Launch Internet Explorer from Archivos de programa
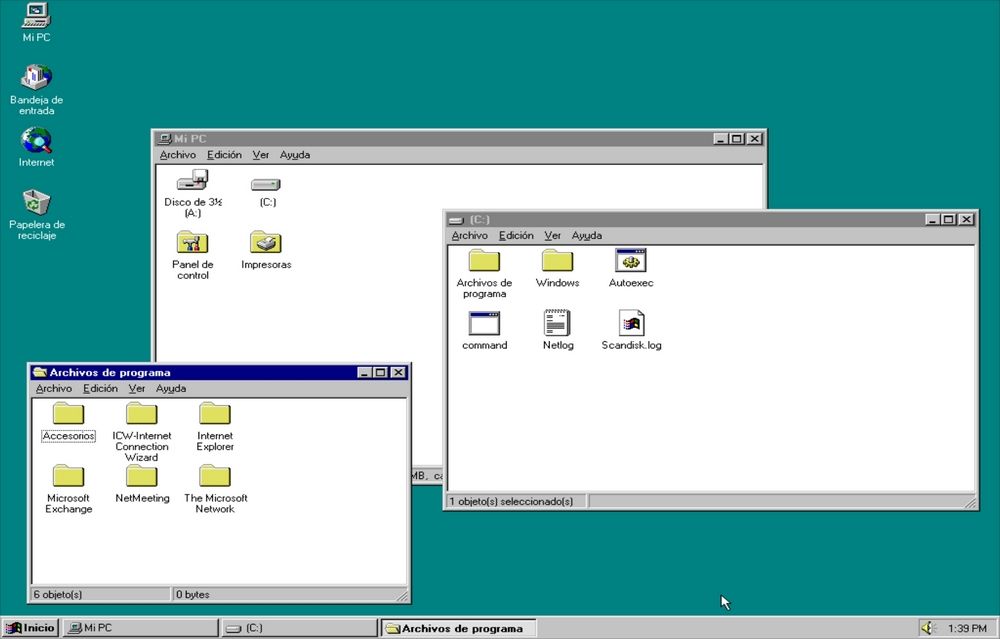This screenshot has height=639, width=1000. 214,413
